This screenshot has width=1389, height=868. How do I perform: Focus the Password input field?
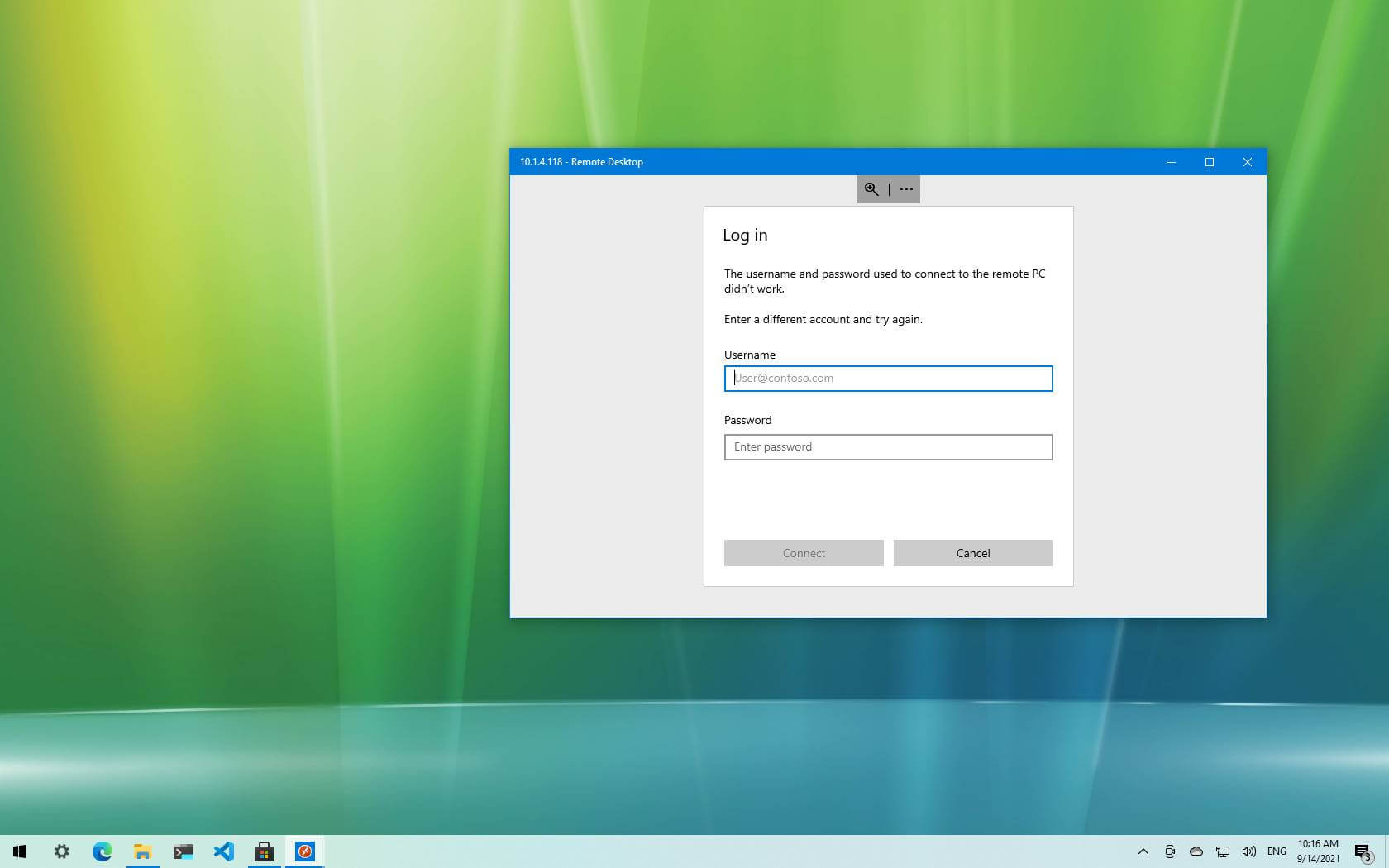[888, 447]
